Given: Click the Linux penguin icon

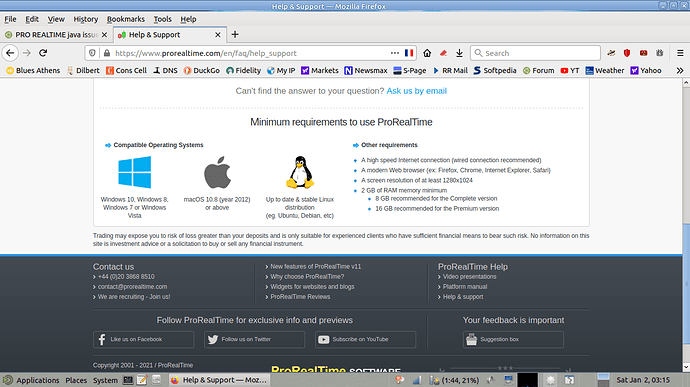Looking at the screenshot, I should click(300, 172).
